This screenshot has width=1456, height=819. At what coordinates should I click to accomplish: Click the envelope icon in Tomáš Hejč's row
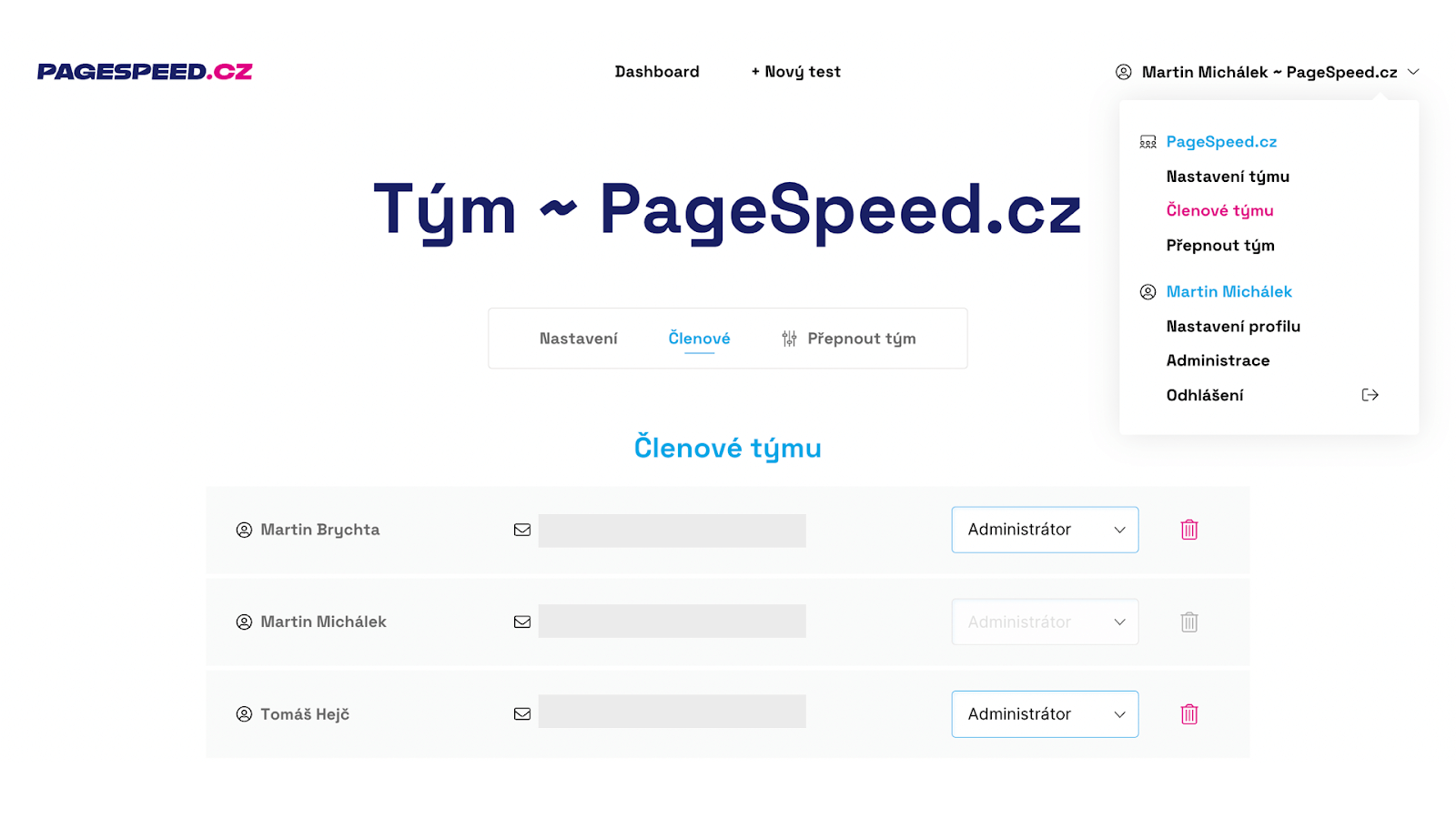[x=522, y=714]
